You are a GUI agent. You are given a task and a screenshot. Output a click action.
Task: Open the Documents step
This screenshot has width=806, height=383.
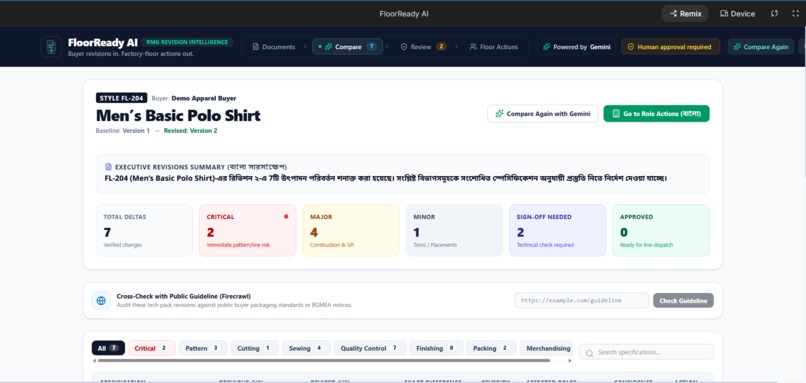click(x=274, y=47)
